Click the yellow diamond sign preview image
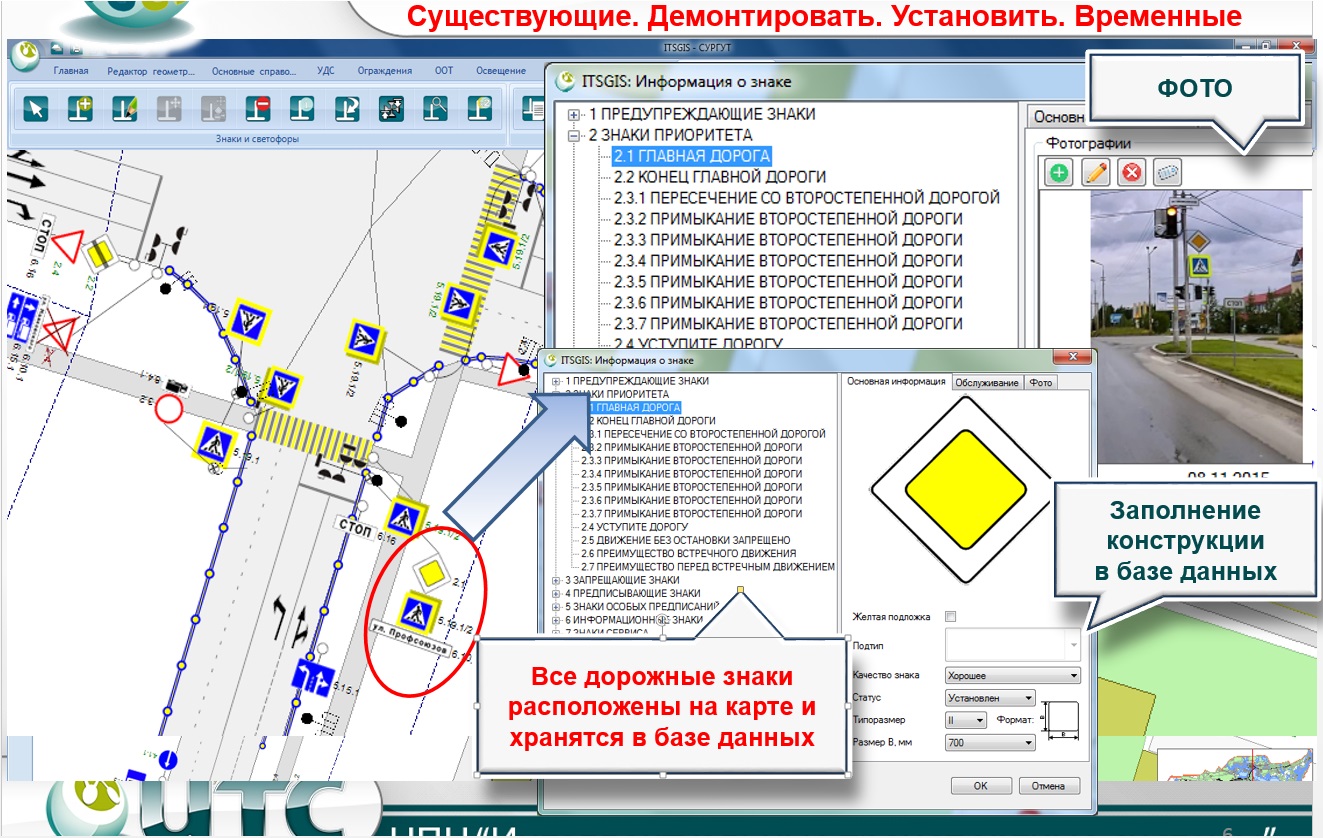Image resolution: width=1323 pixels, height=838 pixels. pyautogui.click(x=965, y=490)
